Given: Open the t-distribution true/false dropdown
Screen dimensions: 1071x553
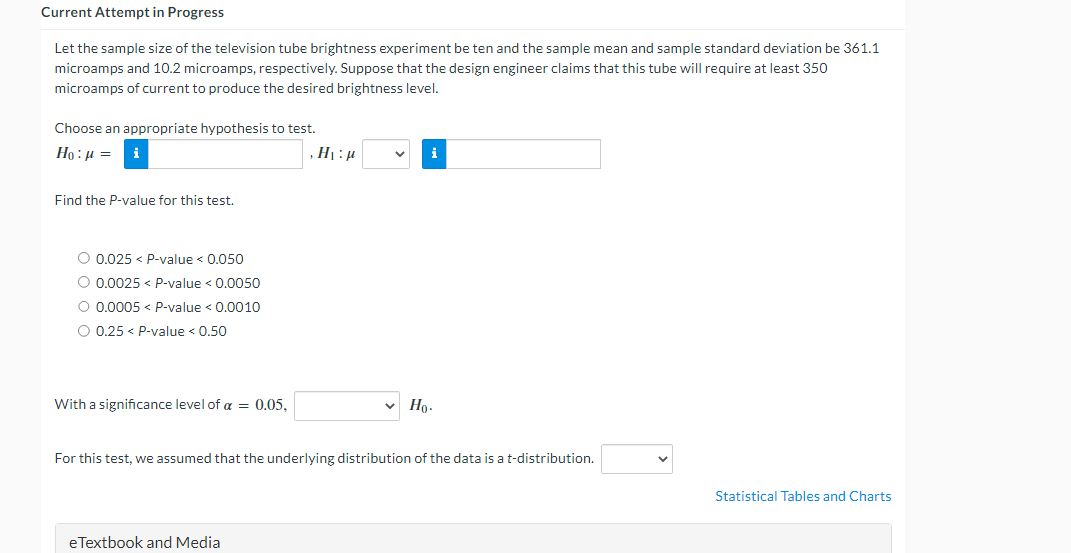Looking at the screenshot, I should [637, 459].
